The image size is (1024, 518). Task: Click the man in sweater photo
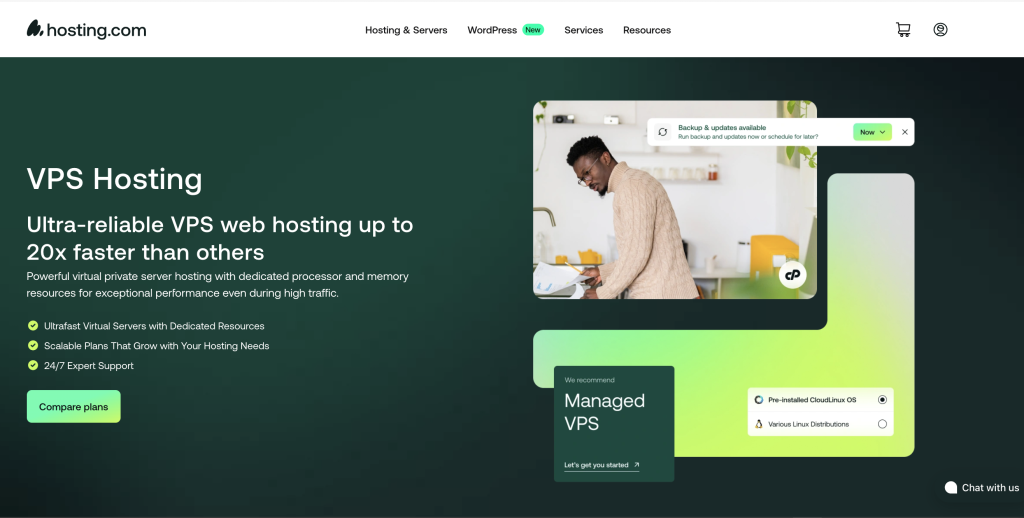[x=675, y=200]
